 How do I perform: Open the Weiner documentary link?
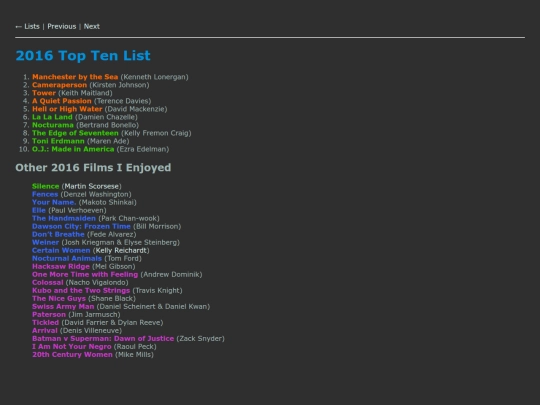(45, 242)
